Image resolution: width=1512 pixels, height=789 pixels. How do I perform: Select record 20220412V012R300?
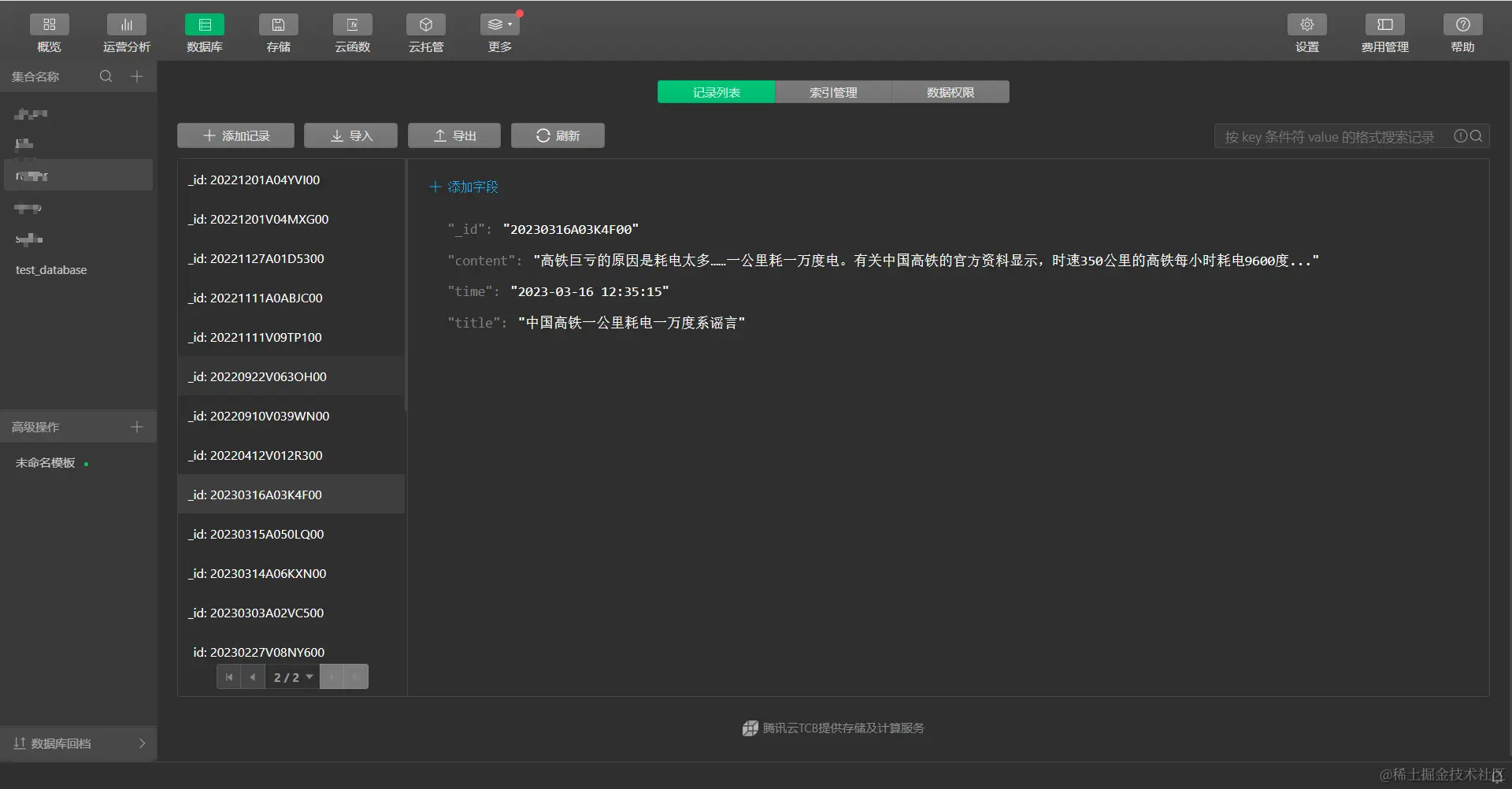tap(291, 455)
